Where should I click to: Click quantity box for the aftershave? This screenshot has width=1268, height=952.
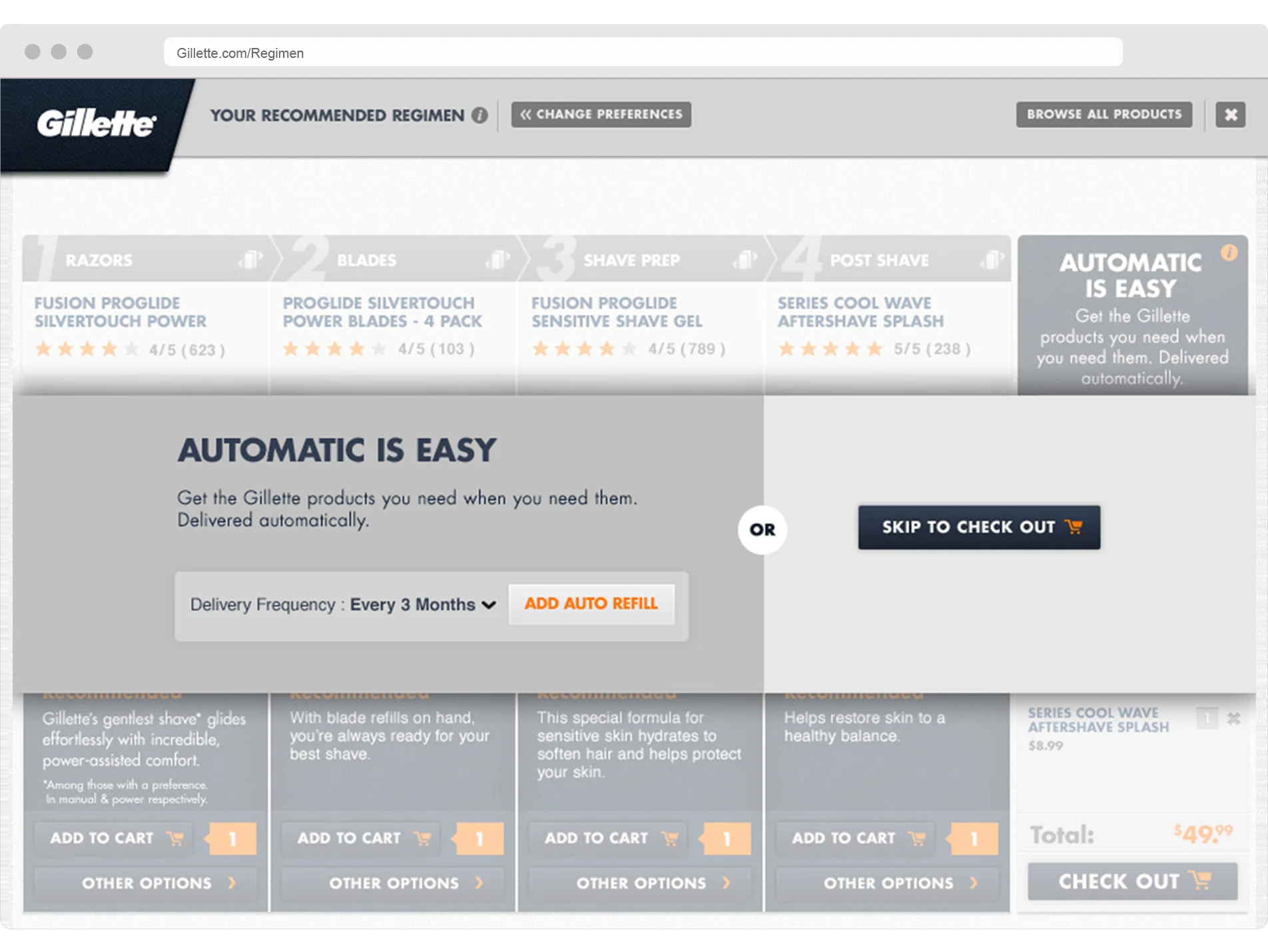pos(974,839)
